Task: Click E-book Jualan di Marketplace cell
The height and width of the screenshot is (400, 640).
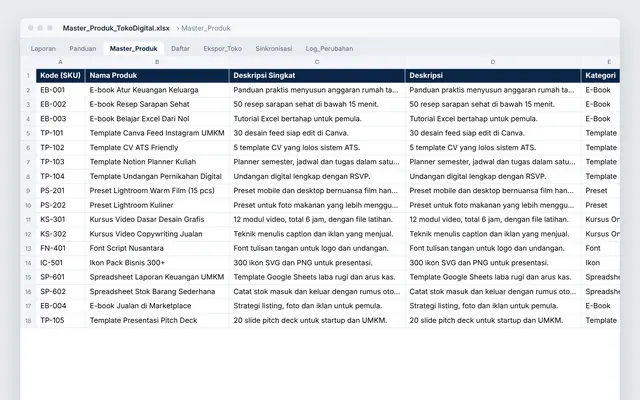Action: [157, 306]
